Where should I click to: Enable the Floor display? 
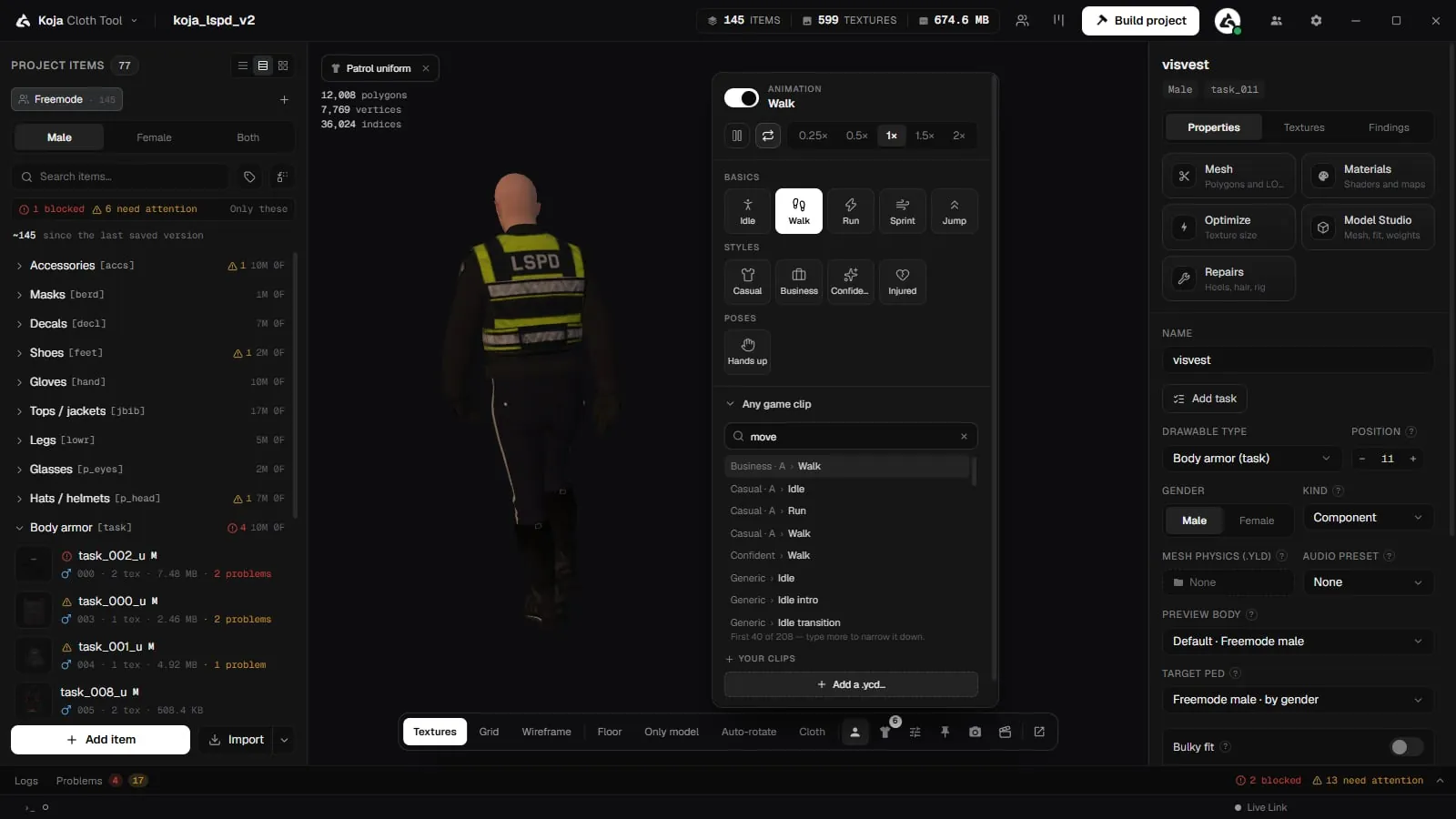610,732
